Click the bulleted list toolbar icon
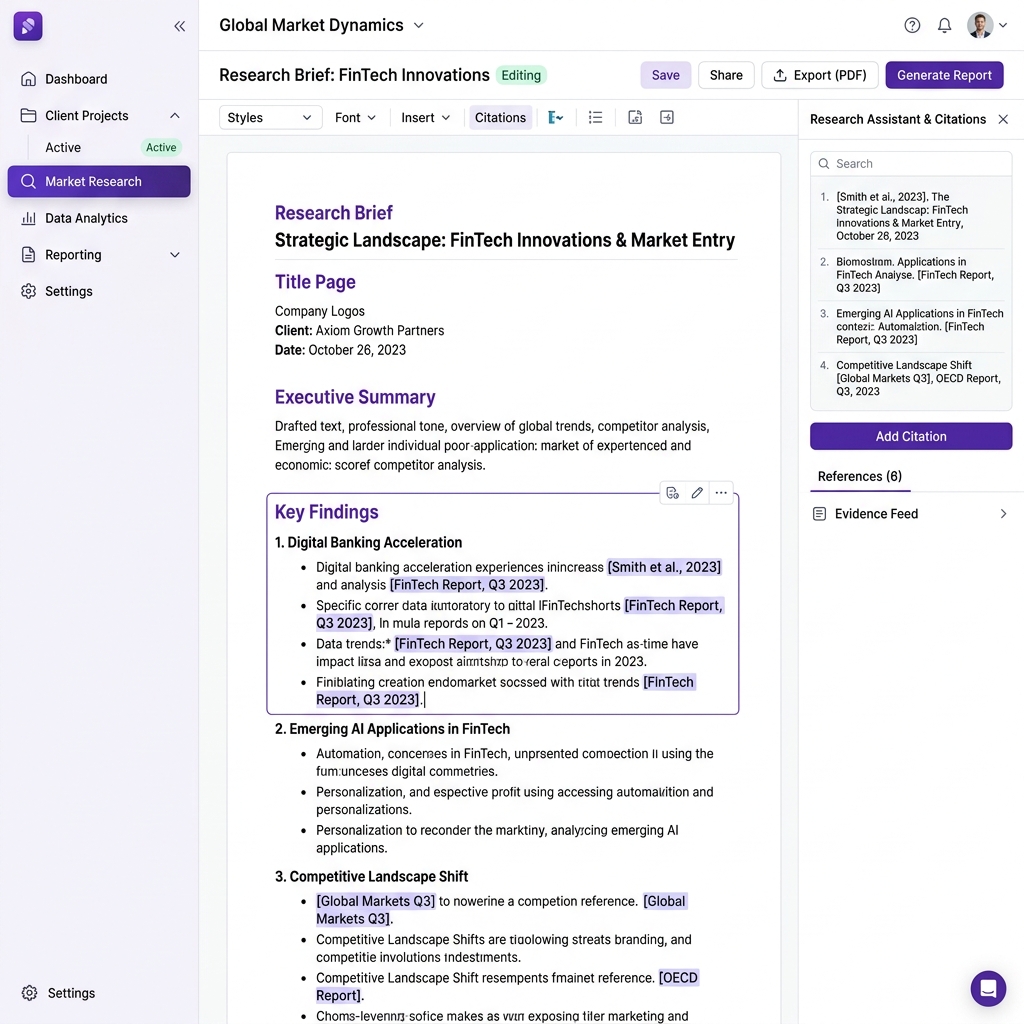This screenshot has width=1024, height=1024. 595,118
